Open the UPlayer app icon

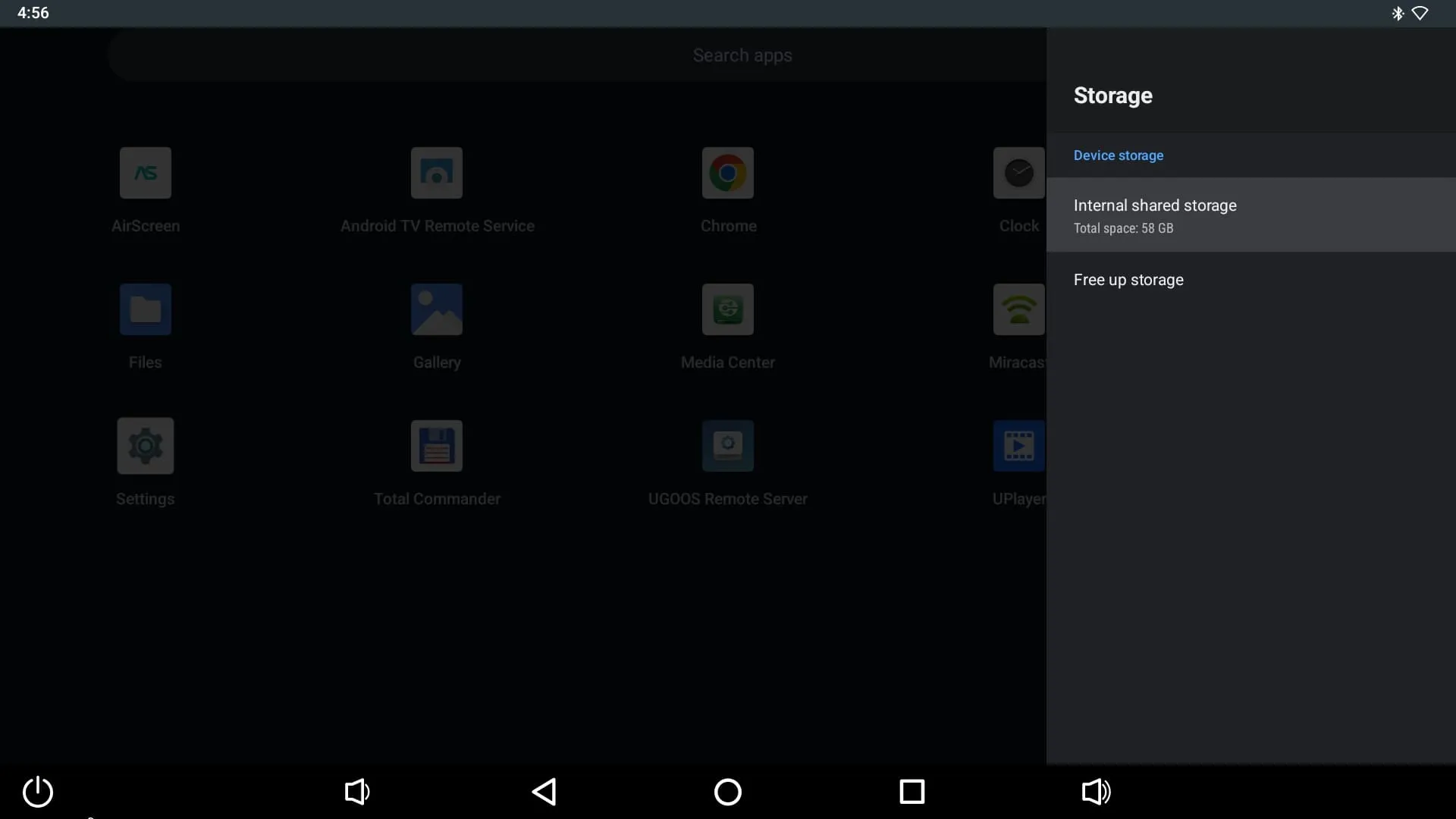tap(1018, 446)
